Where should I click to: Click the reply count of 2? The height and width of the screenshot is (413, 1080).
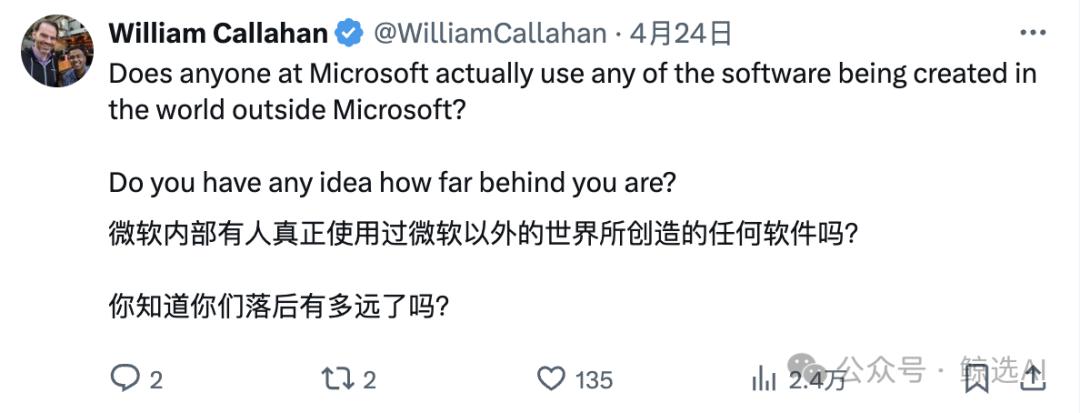coord(156,380)
